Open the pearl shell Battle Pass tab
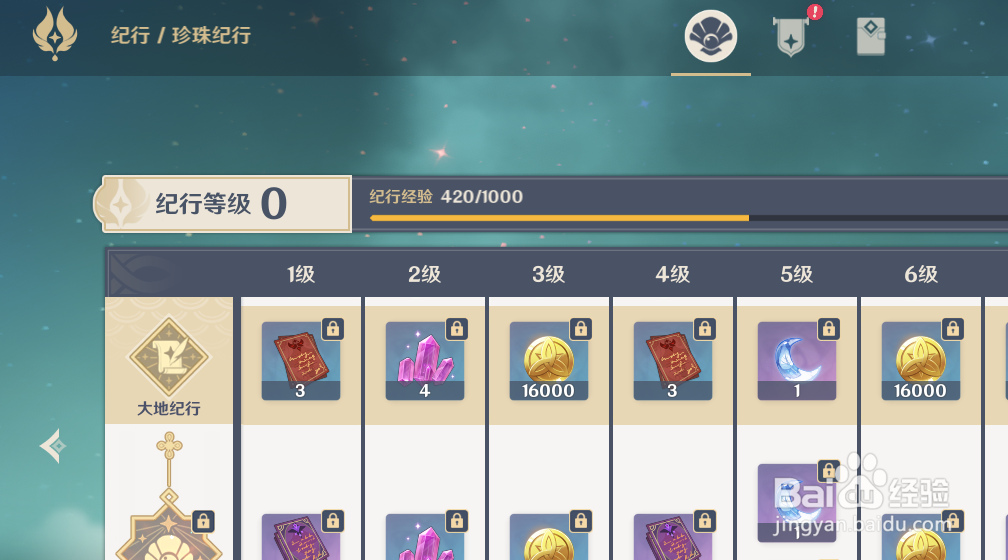The height and width of the screenshot is (560, 1008). (x=710, y=36)
